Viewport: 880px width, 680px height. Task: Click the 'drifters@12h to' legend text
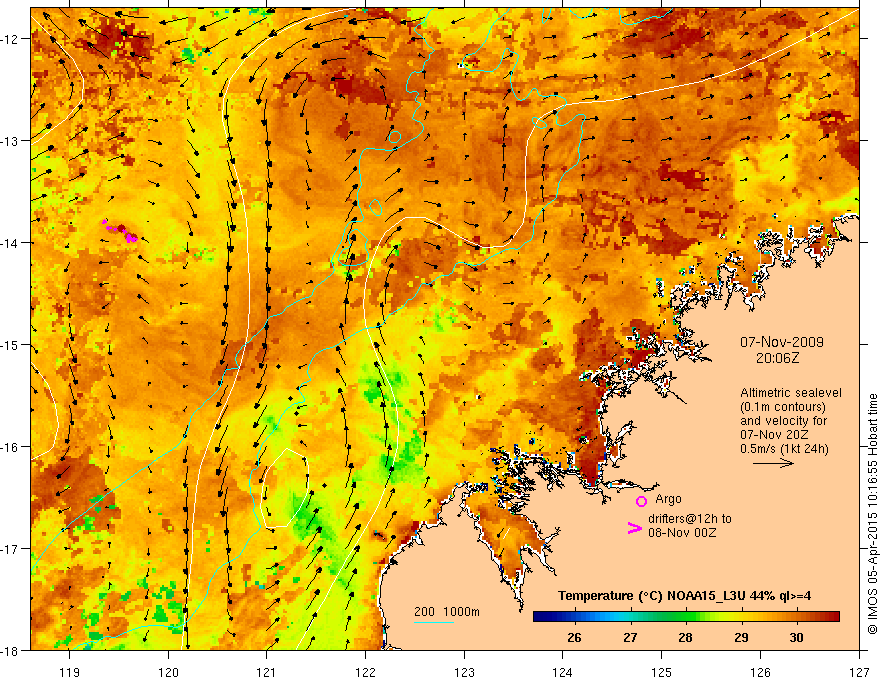pos(690,519)
